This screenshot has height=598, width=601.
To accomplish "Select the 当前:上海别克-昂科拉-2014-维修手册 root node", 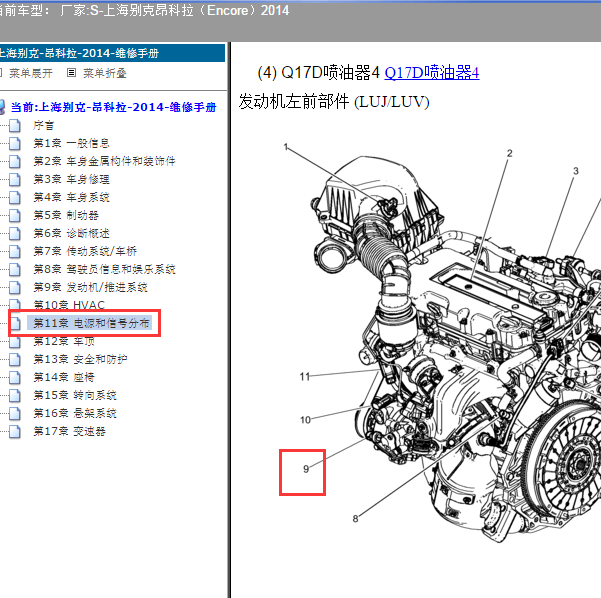I will tap(113, 107).
